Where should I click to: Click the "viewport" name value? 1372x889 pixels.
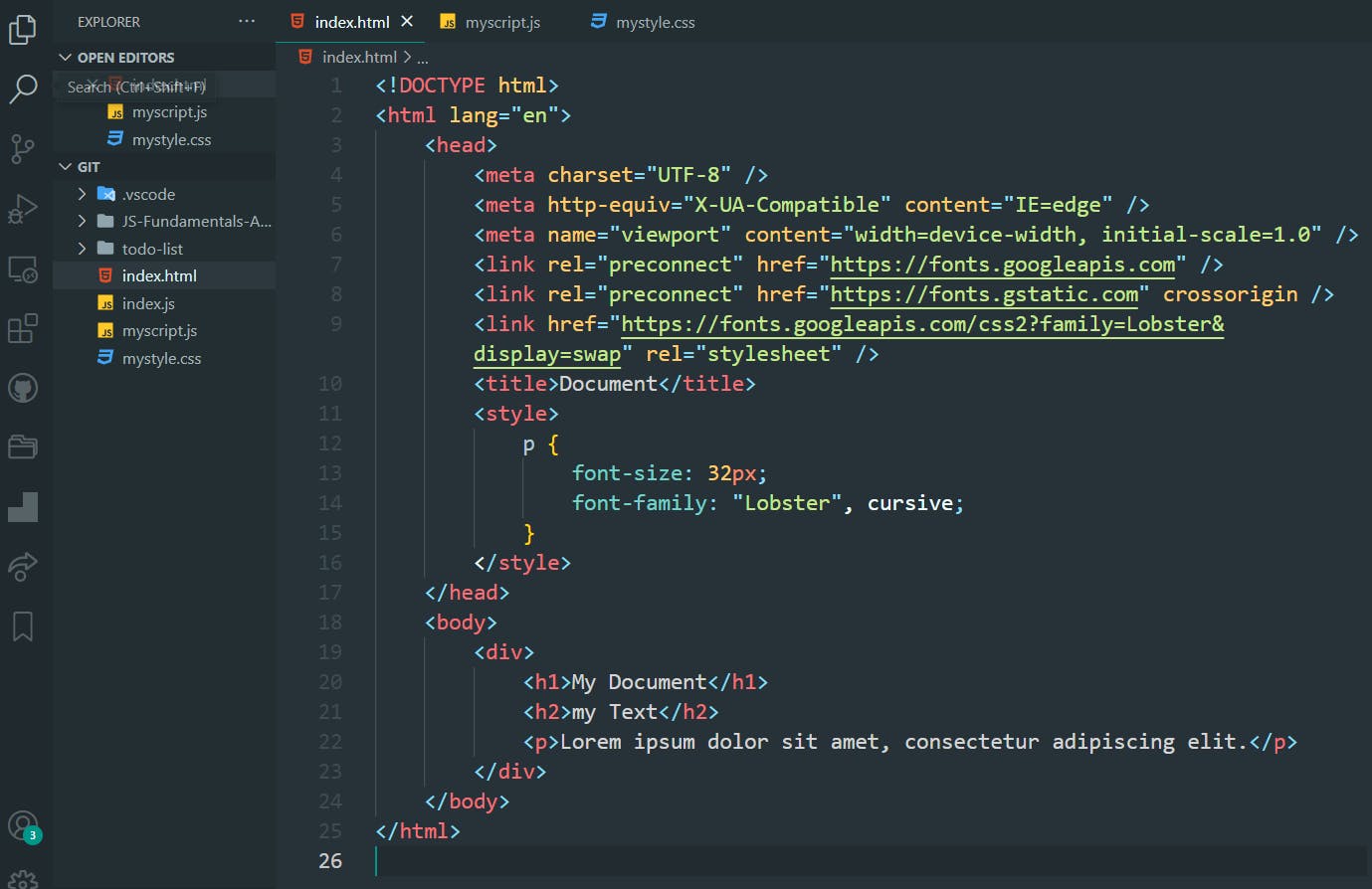pyautogui.click(x=670, y=235)
